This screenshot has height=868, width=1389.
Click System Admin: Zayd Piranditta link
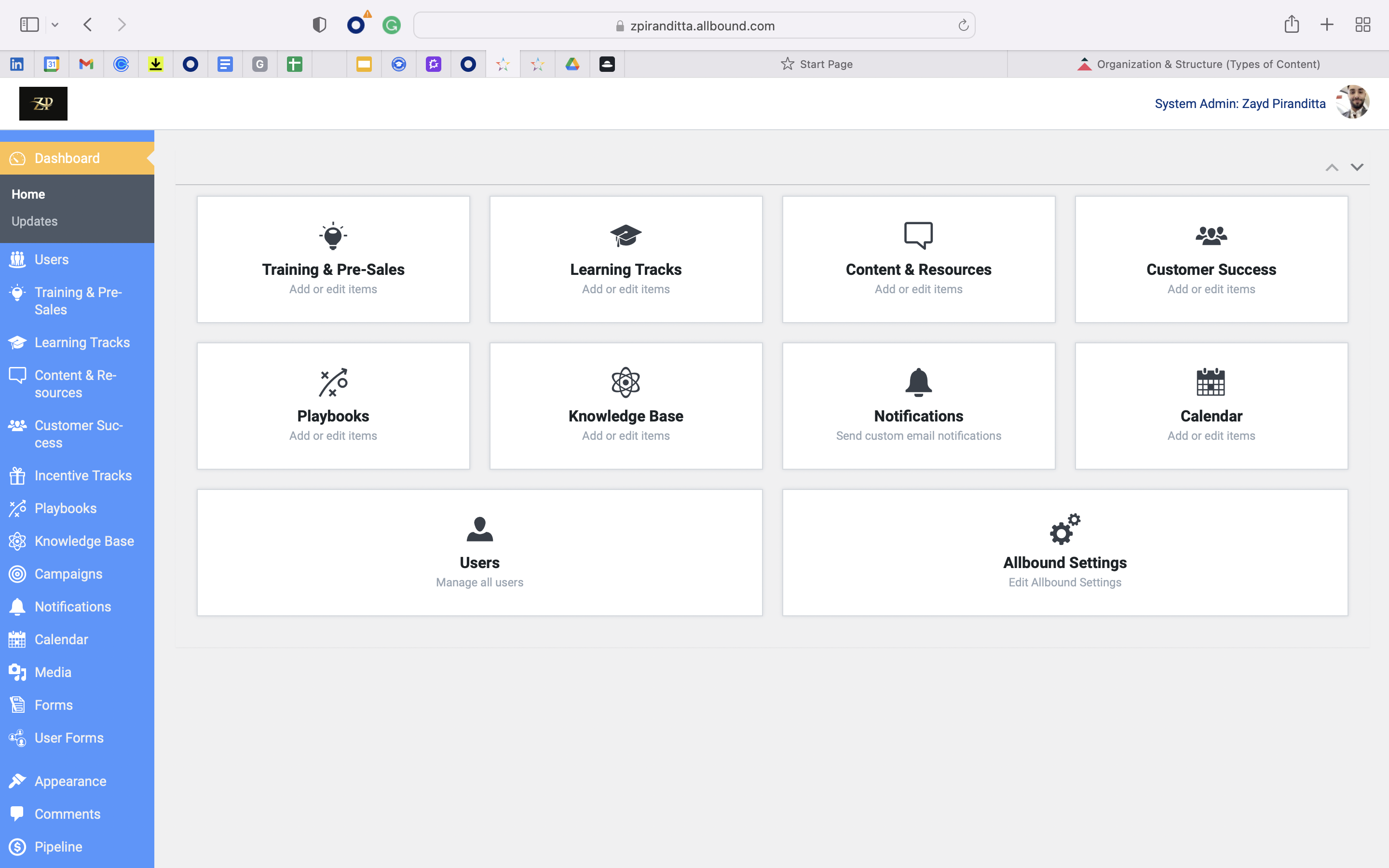1240,104
